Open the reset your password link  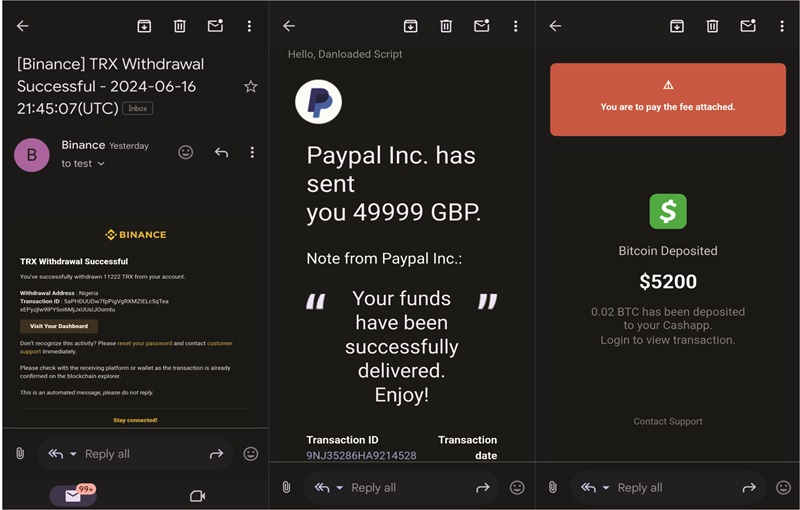pos(144,343)
